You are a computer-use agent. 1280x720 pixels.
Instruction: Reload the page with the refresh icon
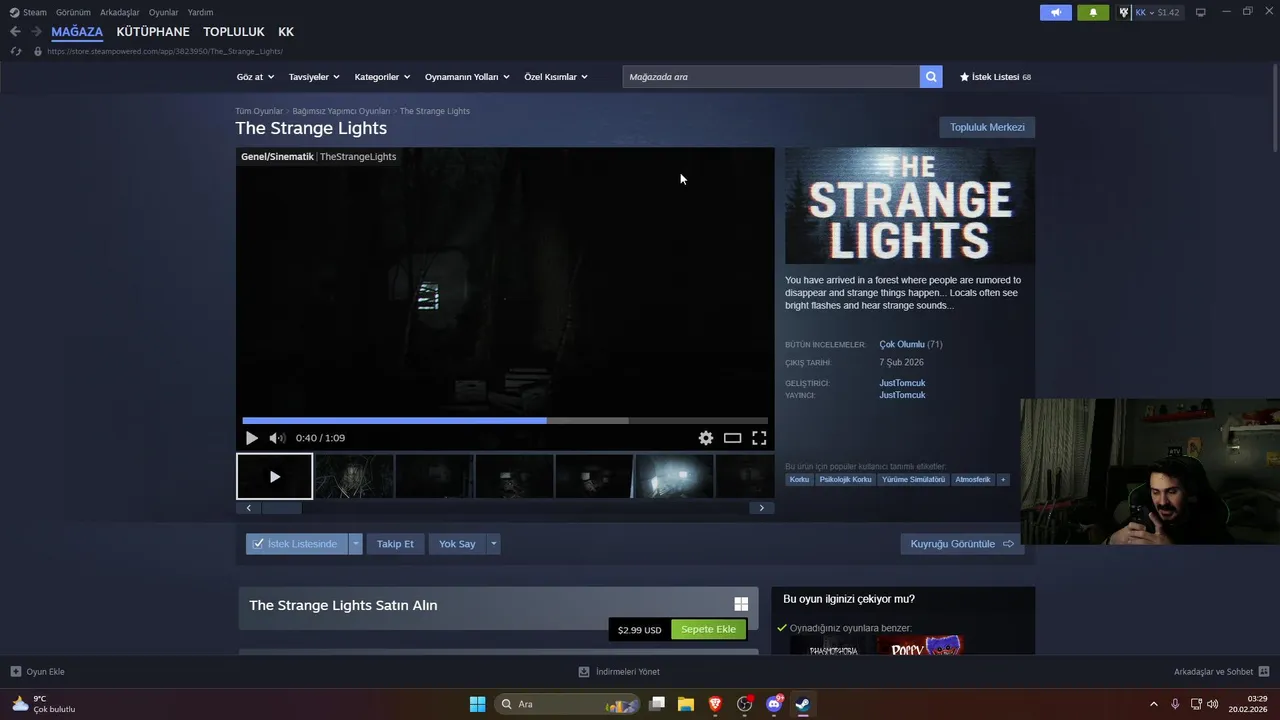tap(15, 51)
